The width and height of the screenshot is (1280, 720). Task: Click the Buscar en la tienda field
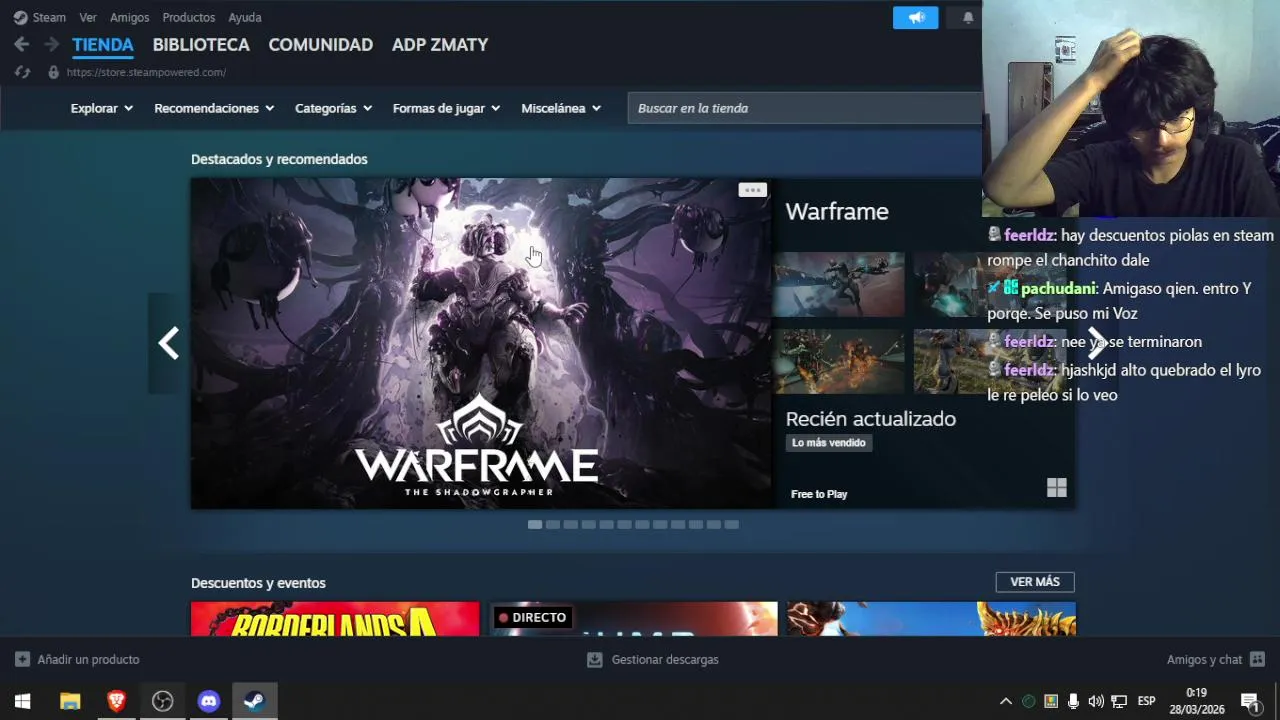[x=805, y=108]
